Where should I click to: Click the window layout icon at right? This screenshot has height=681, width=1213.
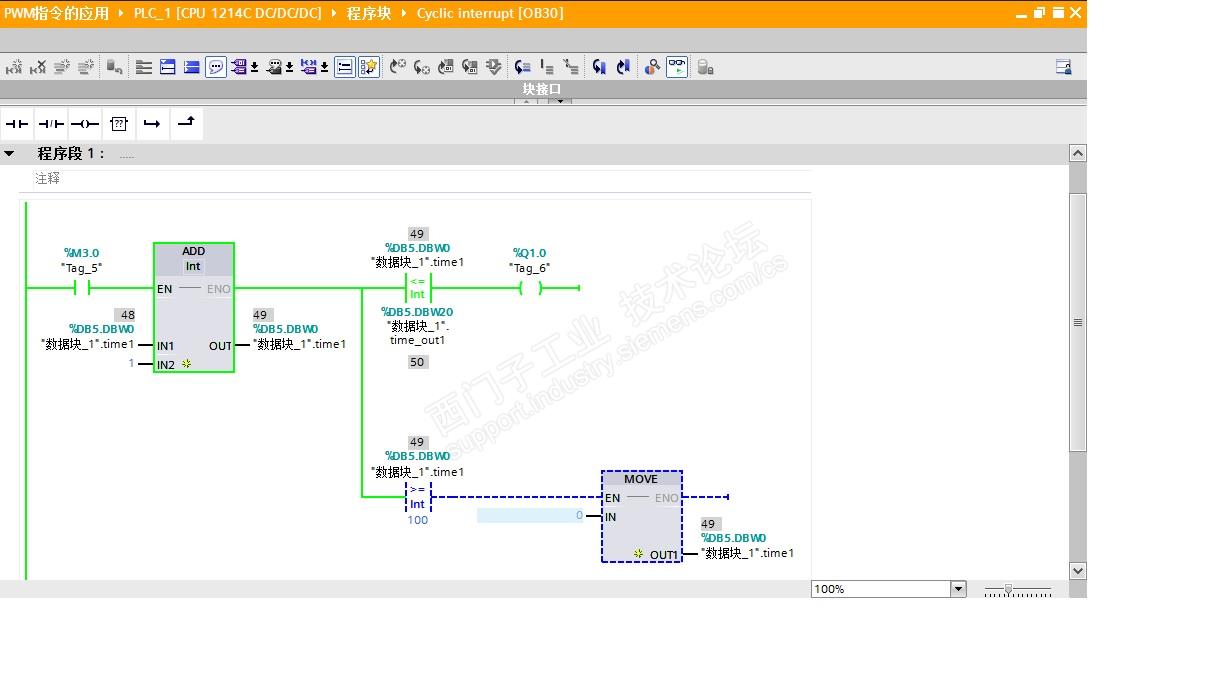(1064, 67)
